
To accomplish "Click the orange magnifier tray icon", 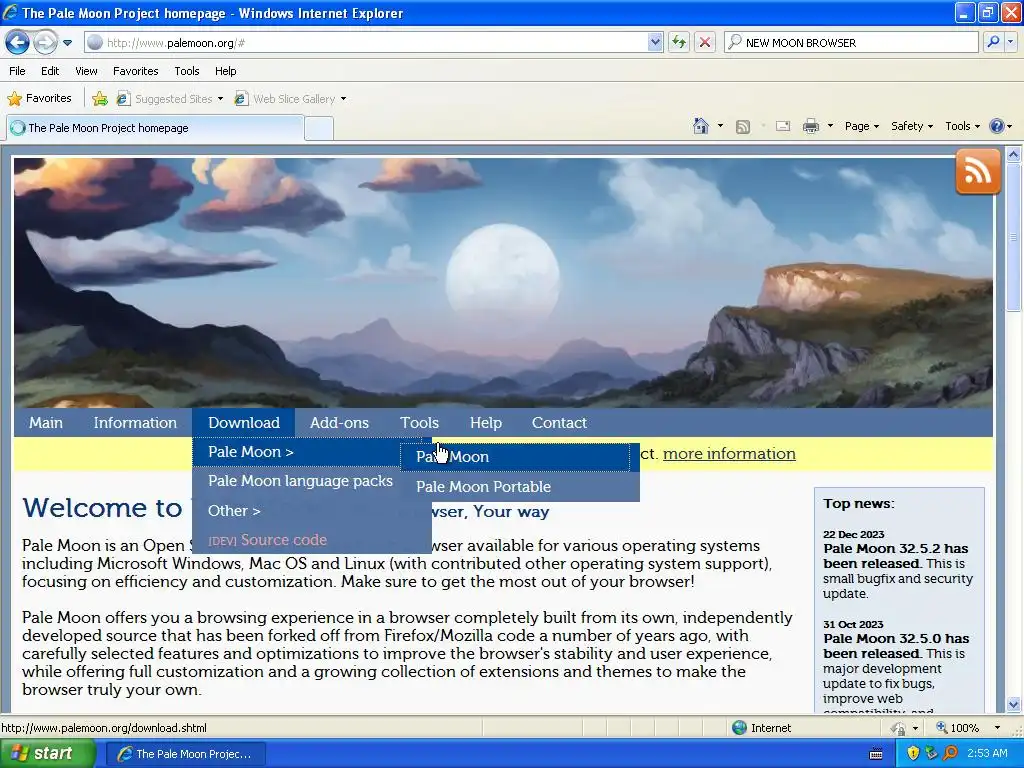I will click(950, 754).
